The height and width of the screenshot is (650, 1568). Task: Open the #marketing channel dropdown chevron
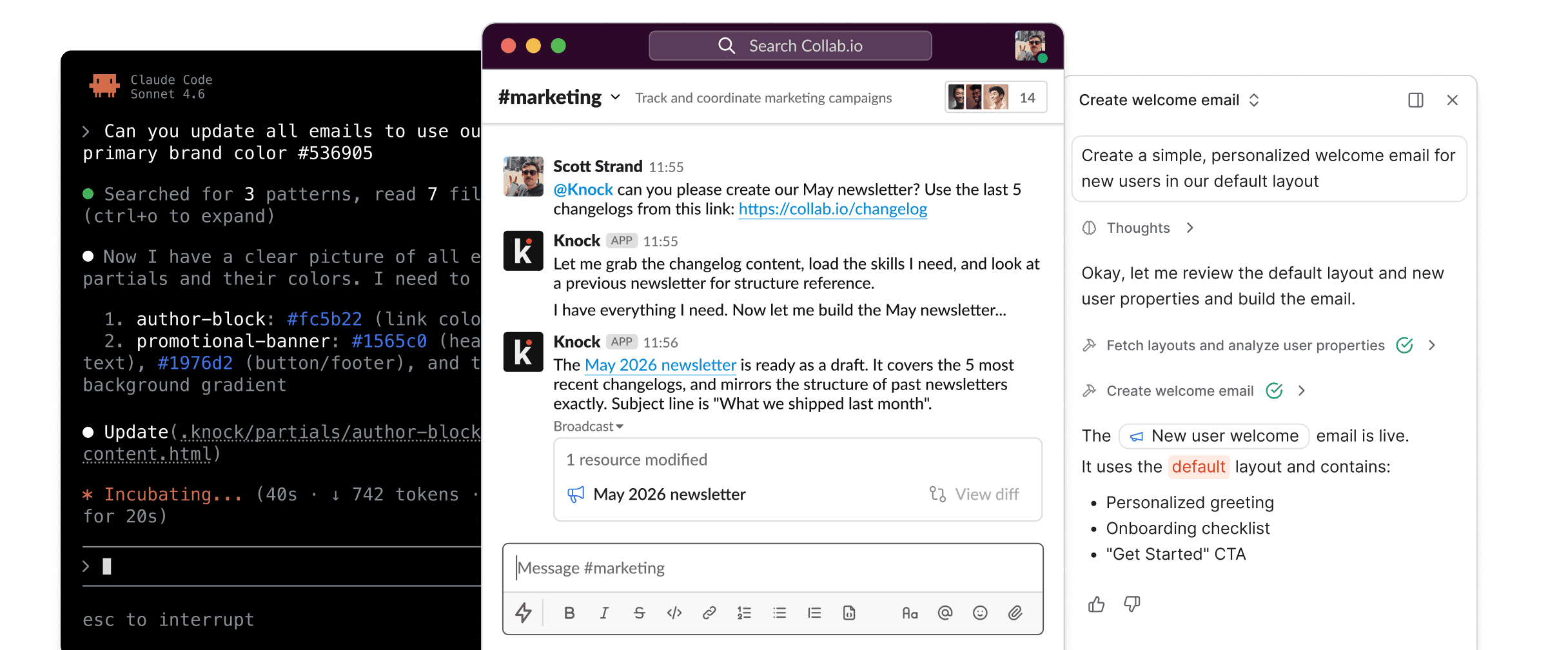(x=616, y=97)
